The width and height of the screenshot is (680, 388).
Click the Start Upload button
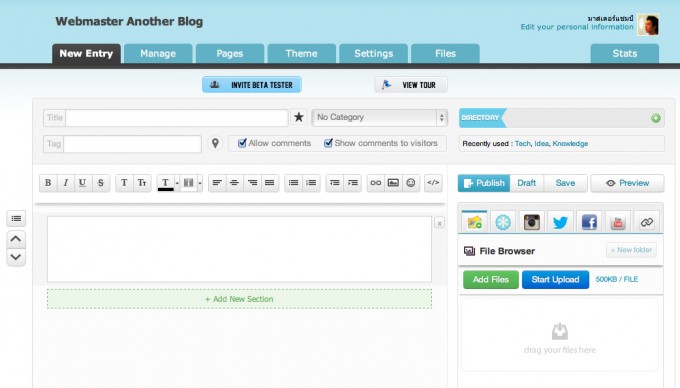[555, 280]
